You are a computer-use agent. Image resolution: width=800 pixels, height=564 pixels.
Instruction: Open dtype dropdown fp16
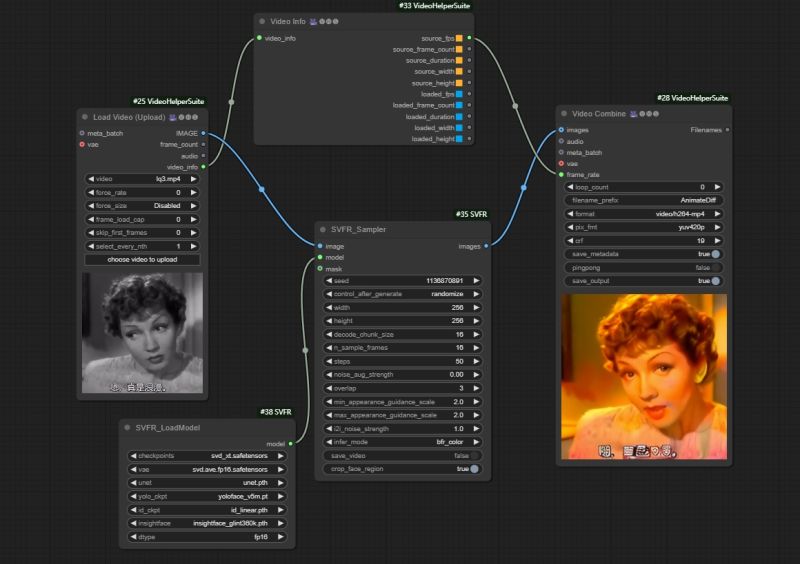click(207, 537)
